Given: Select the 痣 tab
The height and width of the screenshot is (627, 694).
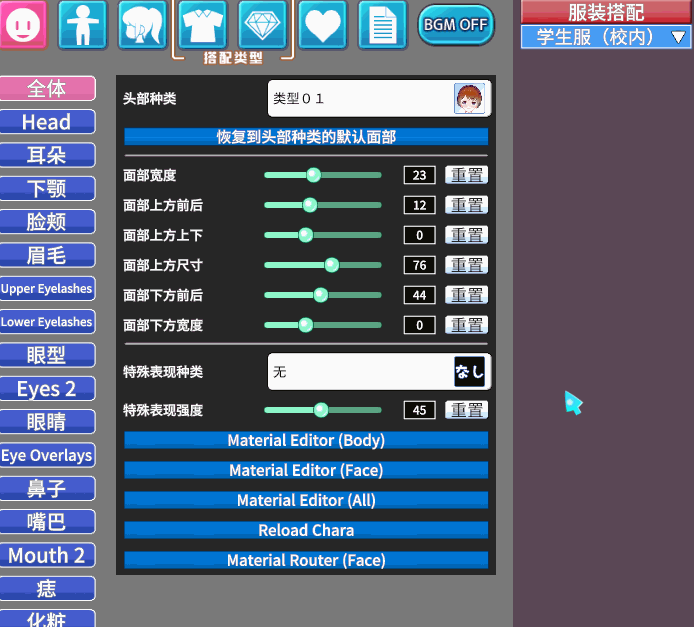Looking at the screenshot, I should click(x=47, y=589).
